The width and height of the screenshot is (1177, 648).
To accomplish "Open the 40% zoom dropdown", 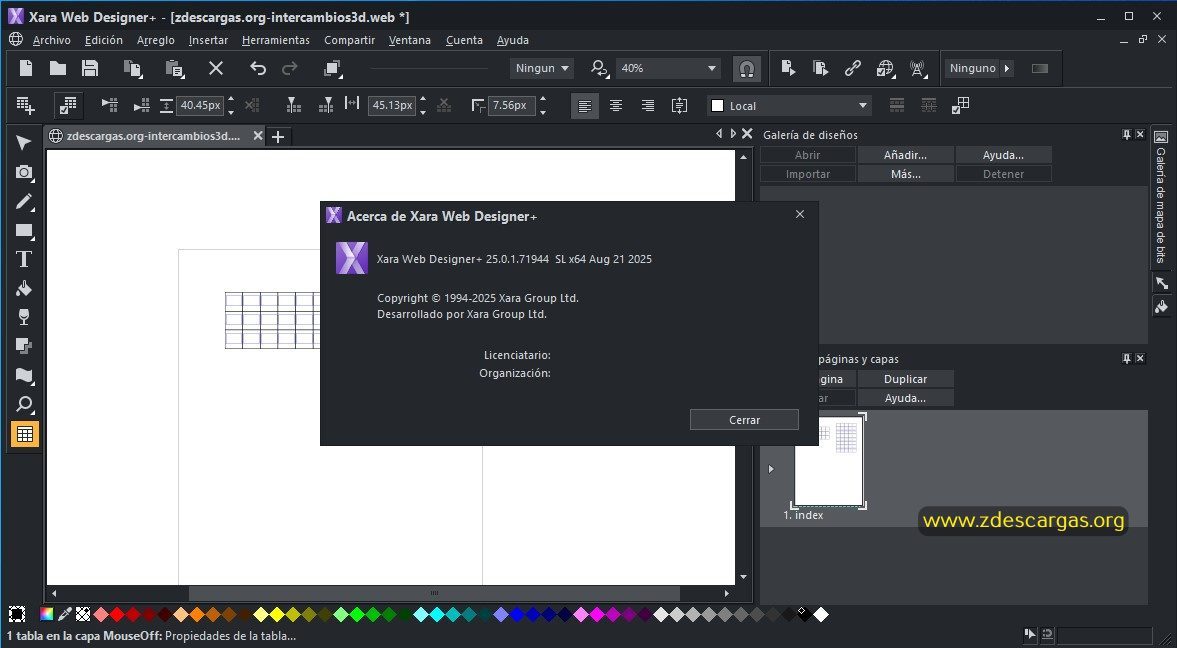I will pos(668,68).
